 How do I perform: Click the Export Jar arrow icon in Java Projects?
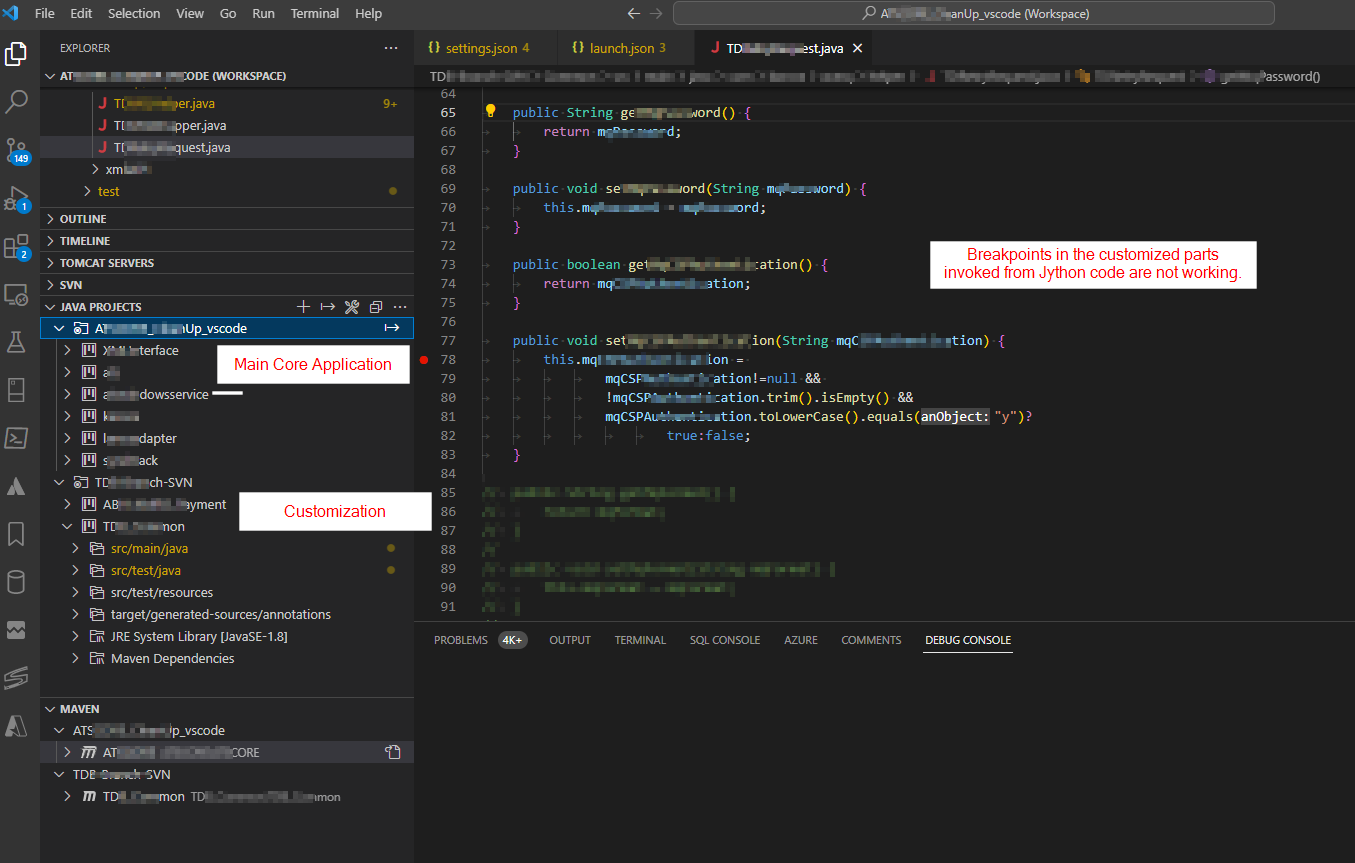click(328, 306)
